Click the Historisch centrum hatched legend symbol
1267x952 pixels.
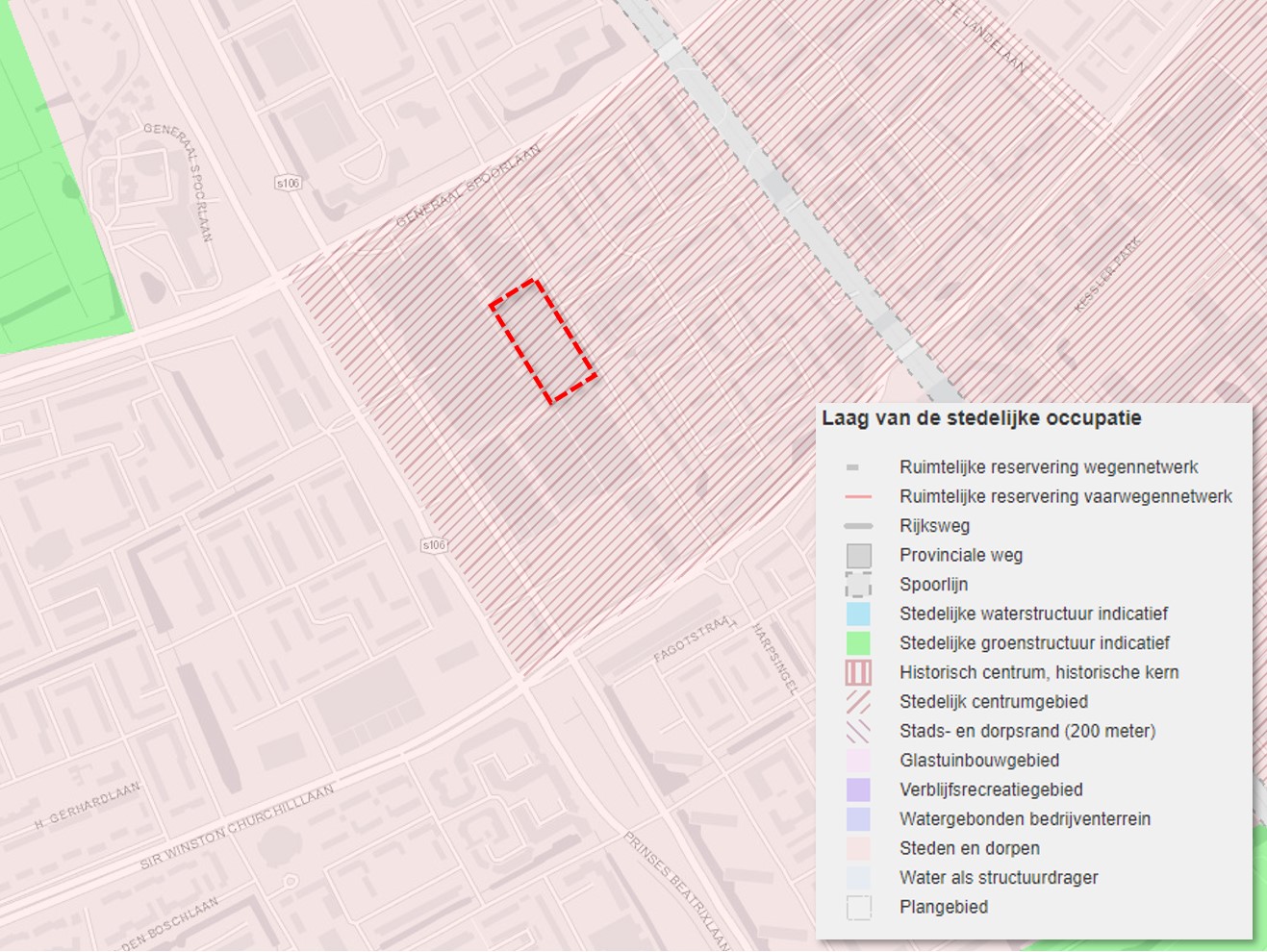pyautogui.click(x=859, y=672)
